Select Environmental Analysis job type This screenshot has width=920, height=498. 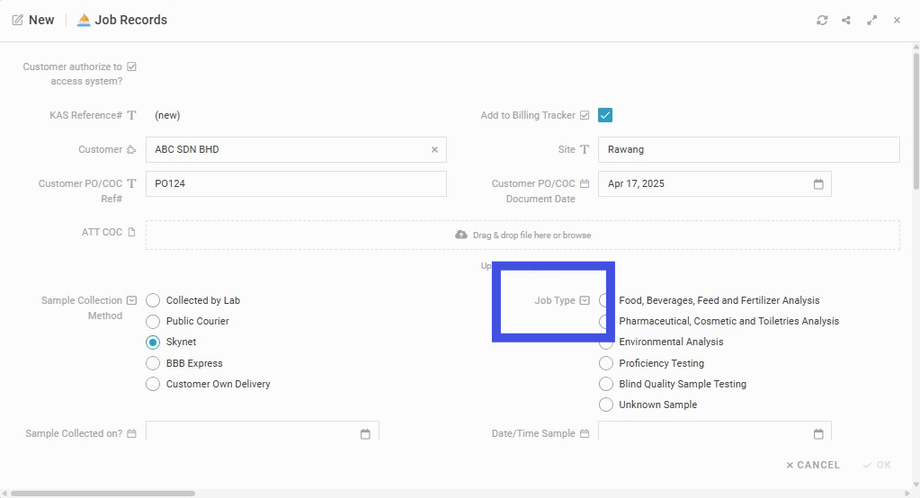(606, 342)
